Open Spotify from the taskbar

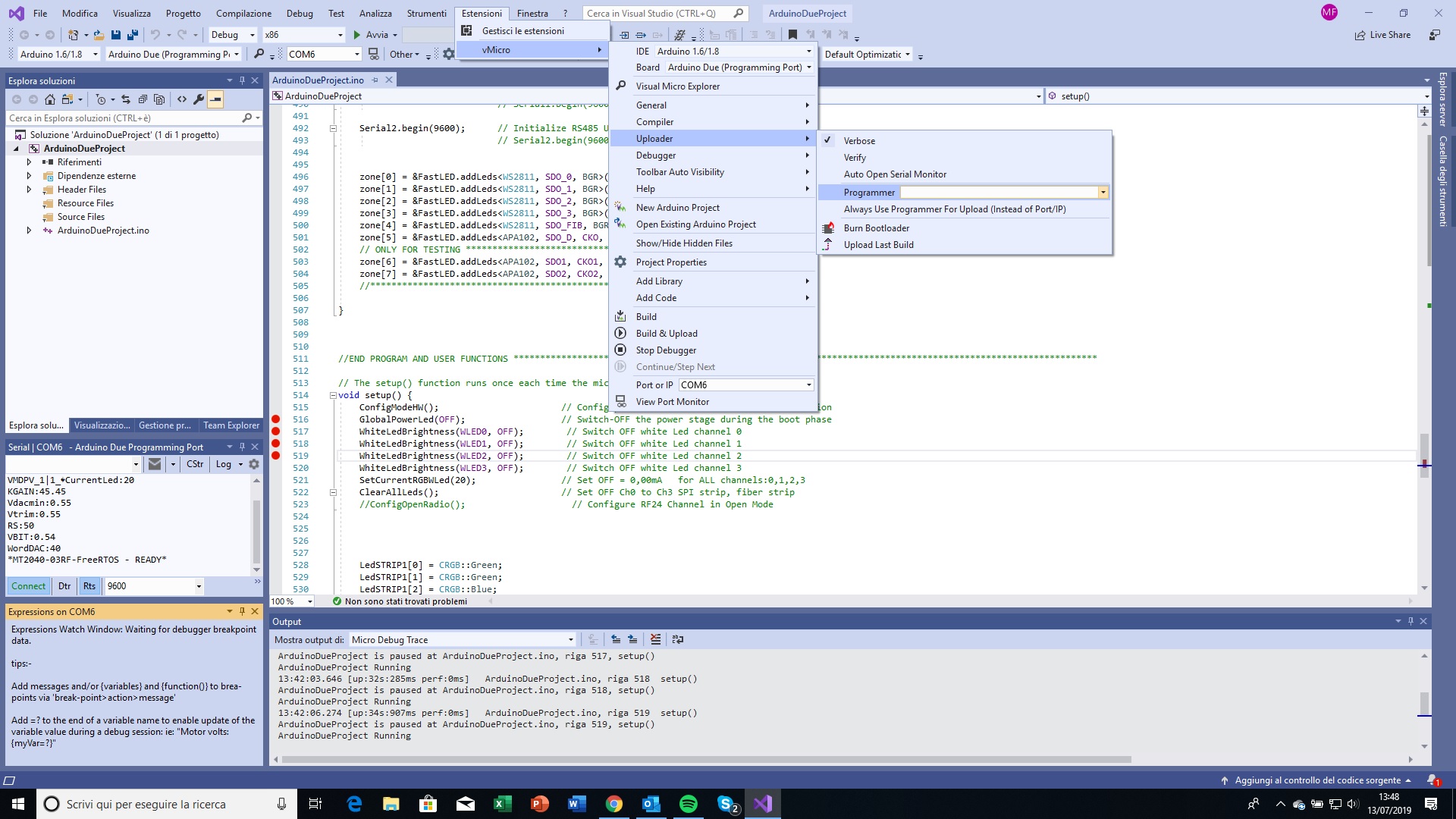tap(689, 804)
